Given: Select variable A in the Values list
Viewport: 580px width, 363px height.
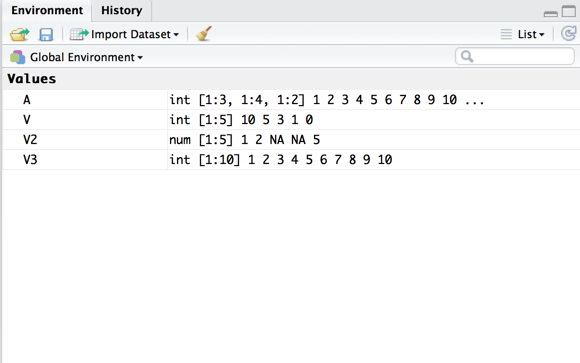Looking at the screenshot, I should (291, 100).
